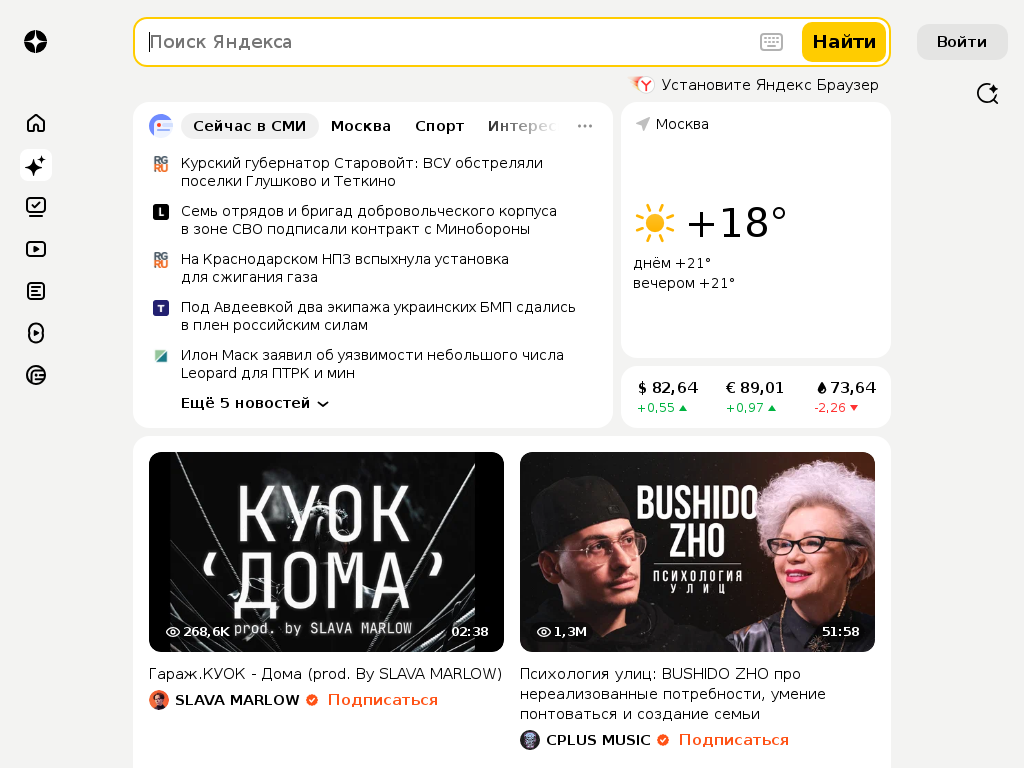Switch to the Москва news tab
This screenshot has width=1024, height=768.
[360, 126]
